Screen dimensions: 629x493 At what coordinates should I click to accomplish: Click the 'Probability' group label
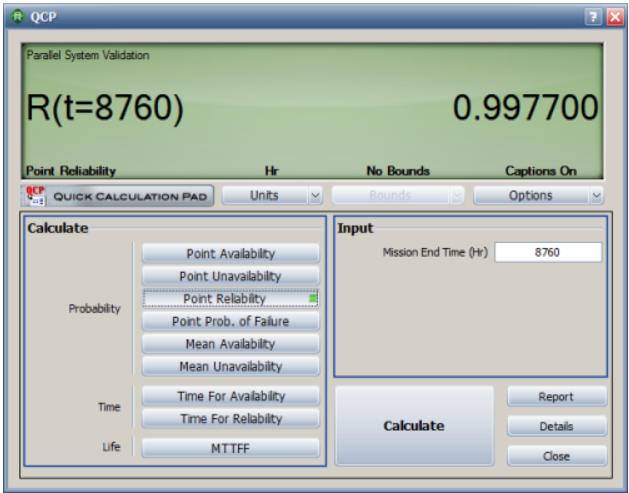tap(95, 308)
